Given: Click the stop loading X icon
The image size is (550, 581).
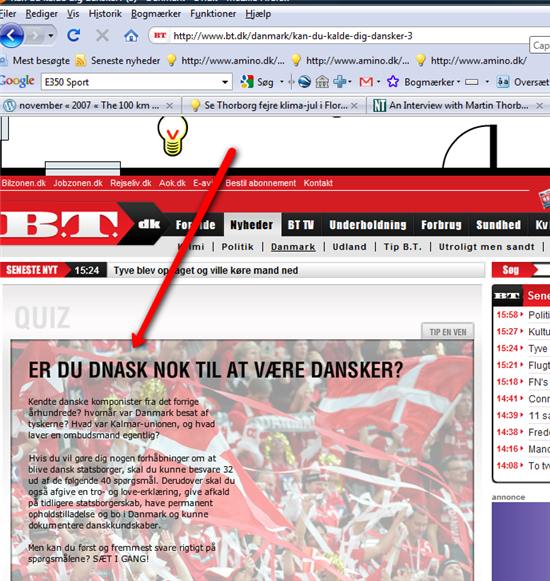Looking at the screenshot, I should [x=102, y=36].
